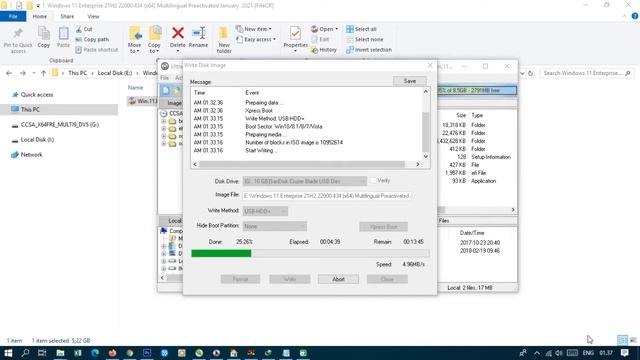Click Copy path in the Clipboard group
This screenshot has width=640, height=360.
(92, 40)
